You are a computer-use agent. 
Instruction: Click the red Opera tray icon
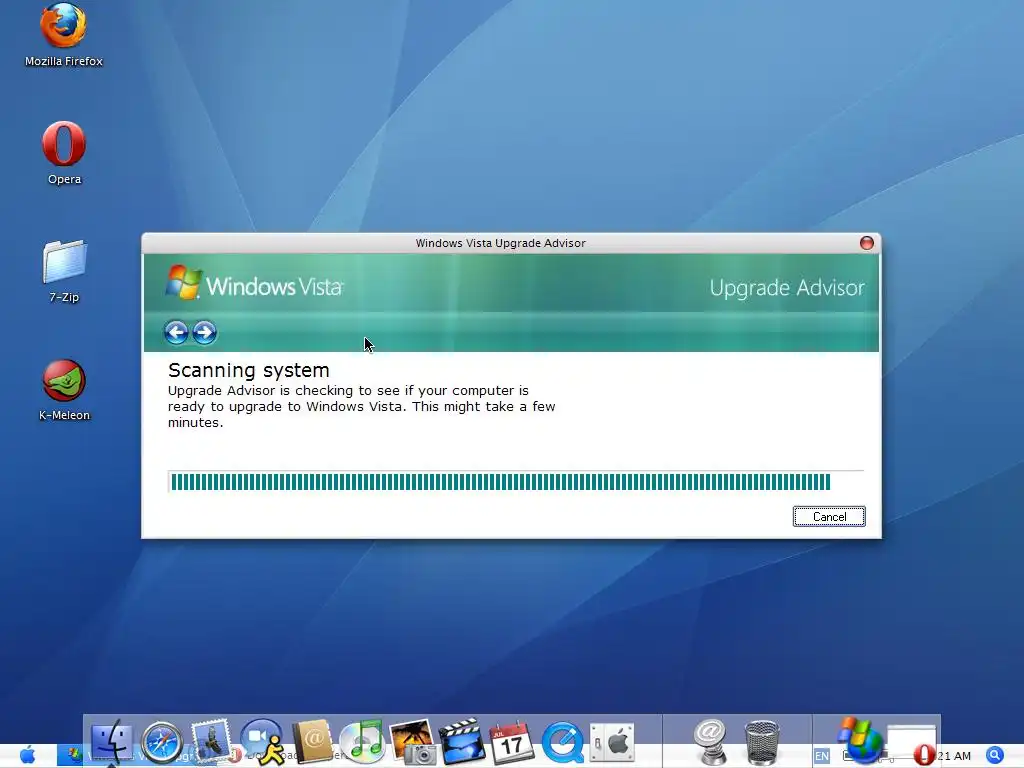point(923,755)
